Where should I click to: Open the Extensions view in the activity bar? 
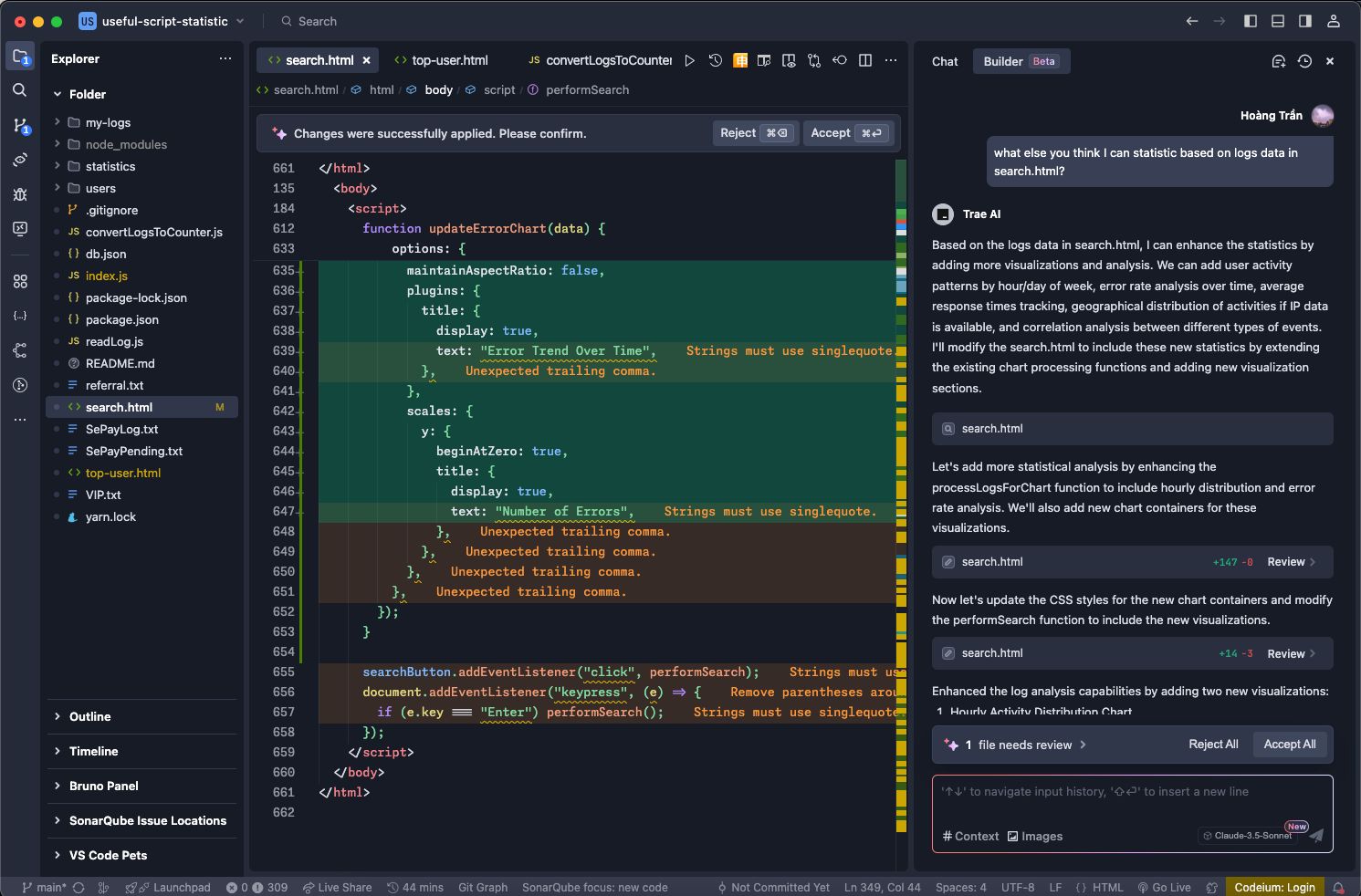pyautogui.click(x=20, y=281)
